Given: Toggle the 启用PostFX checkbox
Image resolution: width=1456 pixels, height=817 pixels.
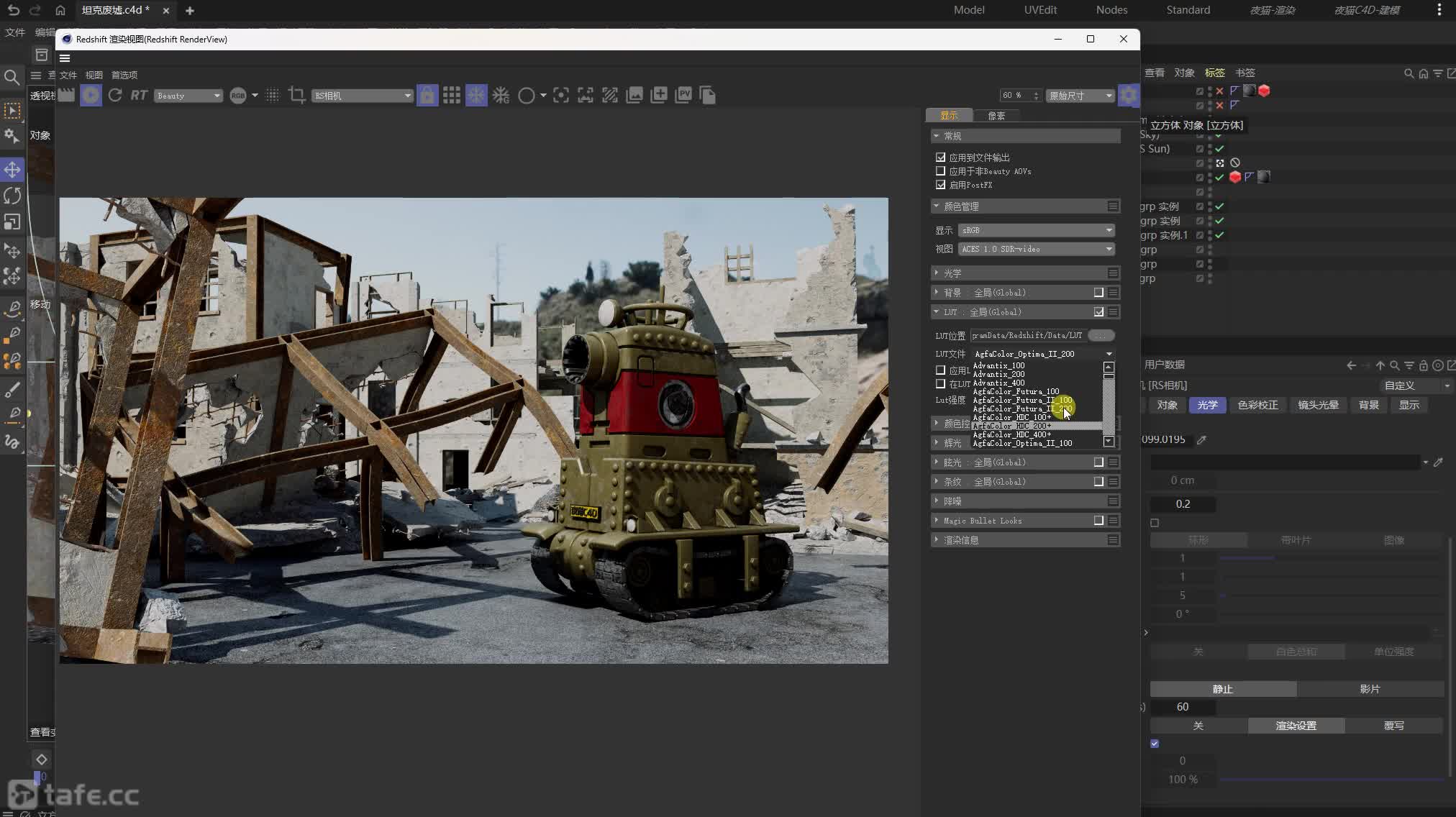Looking at the screenshot, I should tap(940, 185).
